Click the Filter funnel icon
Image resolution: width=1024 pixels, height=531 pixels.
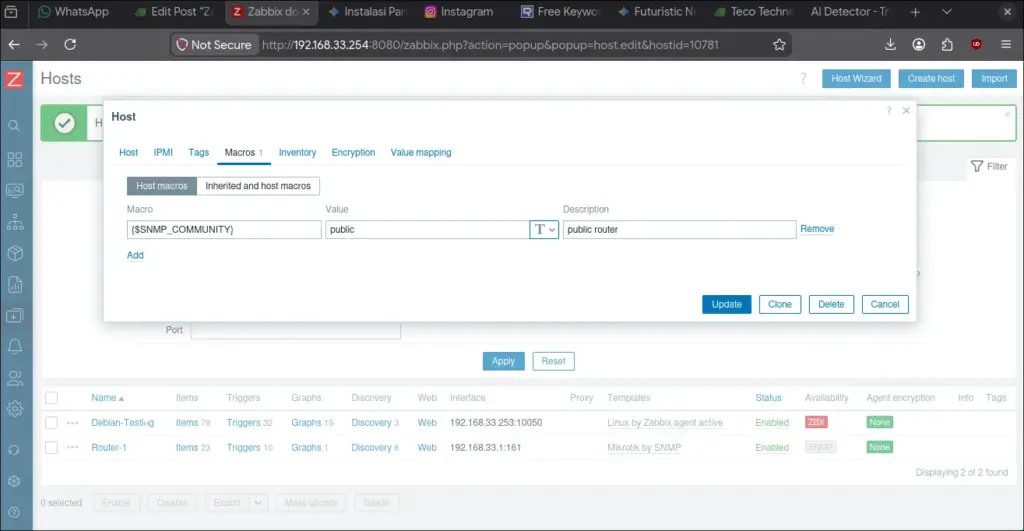pos(976,167)
